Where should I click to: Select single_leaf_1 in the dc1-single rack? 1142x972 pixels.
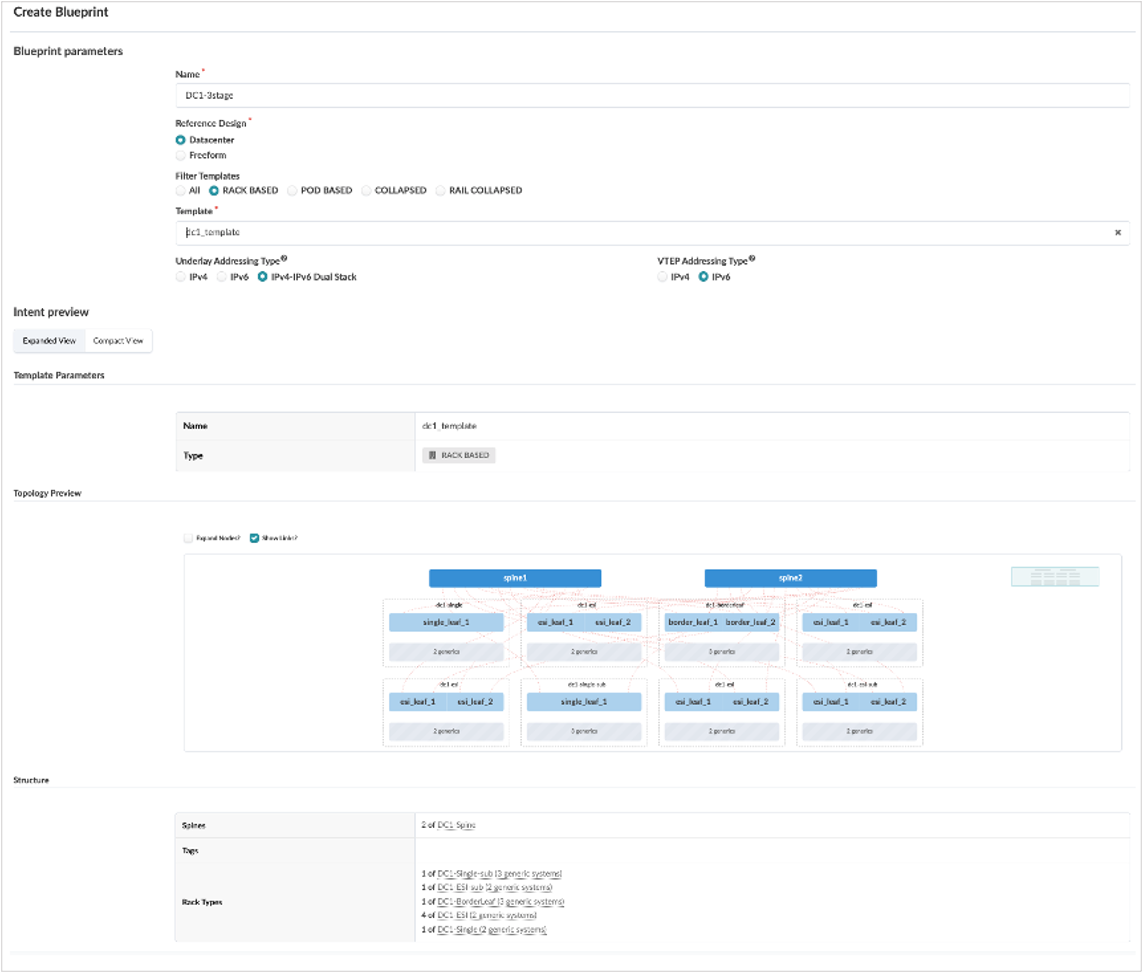point(446,623)
